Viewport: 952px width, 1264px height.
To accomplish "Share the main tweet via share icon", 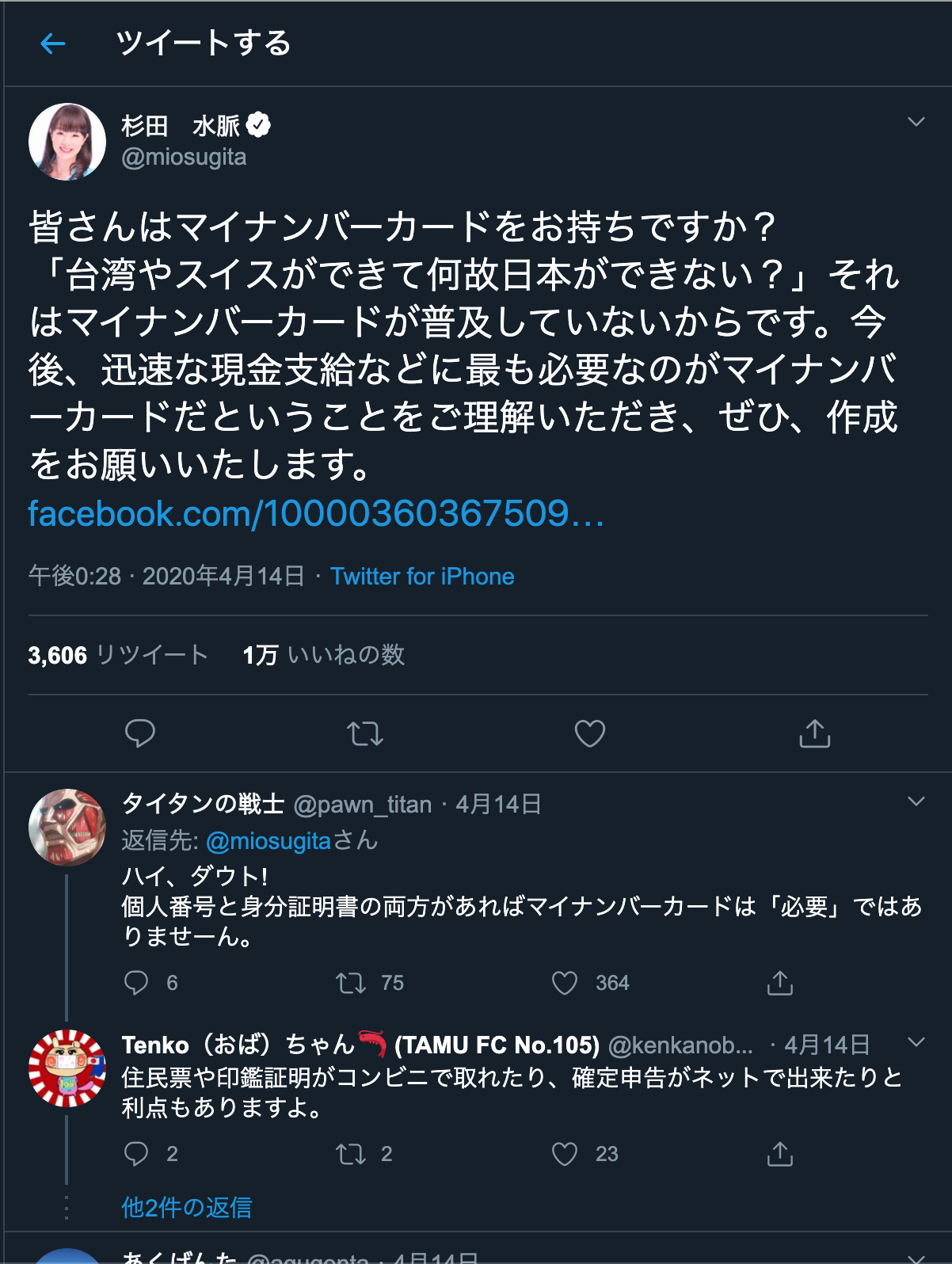I will click(815, 733).
